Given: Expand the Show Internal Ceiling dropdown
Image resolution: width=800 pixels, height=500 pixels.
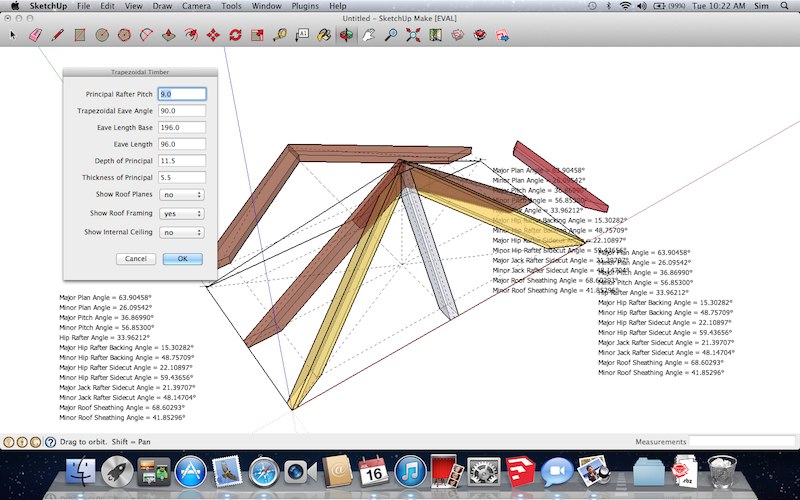Looking at the screenshot, I should (x=181, y=232).
